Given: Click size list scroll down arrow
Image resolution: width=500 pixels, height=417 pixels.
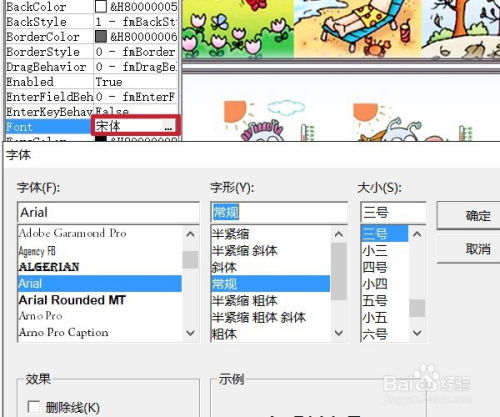Looking at the screenshot, I should click(x=417, y=332).
